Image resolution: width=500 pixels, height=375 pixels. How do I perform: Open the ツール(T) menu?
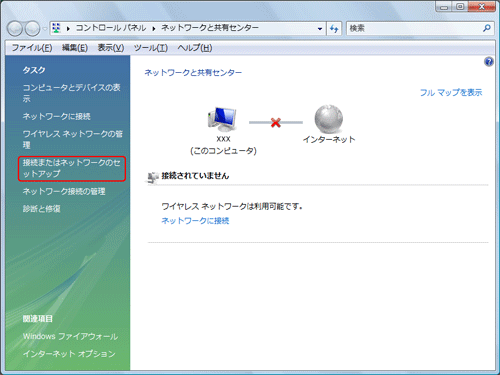coord(151,48)
